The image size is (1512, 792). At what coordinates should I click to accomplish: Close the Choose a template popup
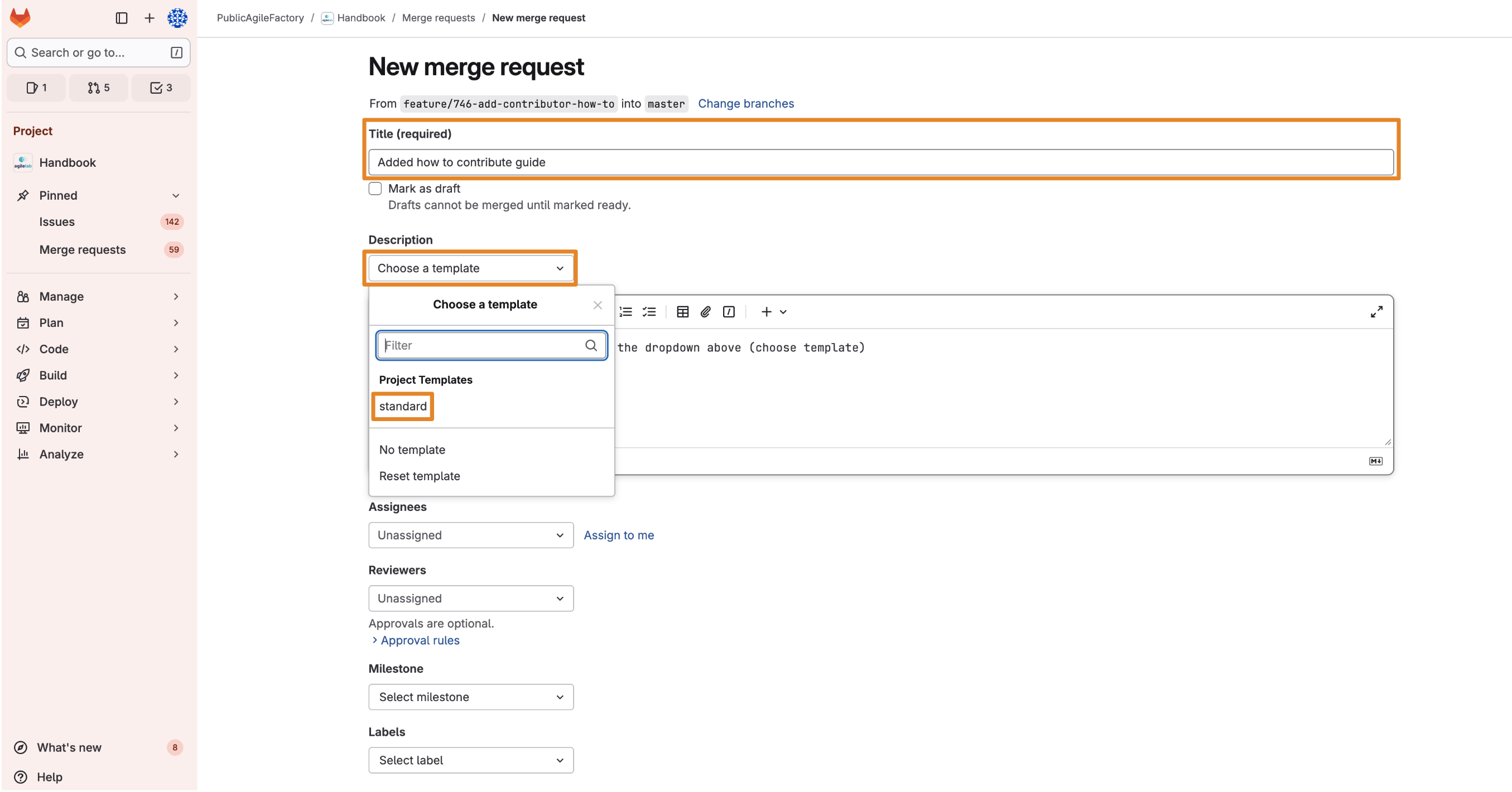point(597,305)
